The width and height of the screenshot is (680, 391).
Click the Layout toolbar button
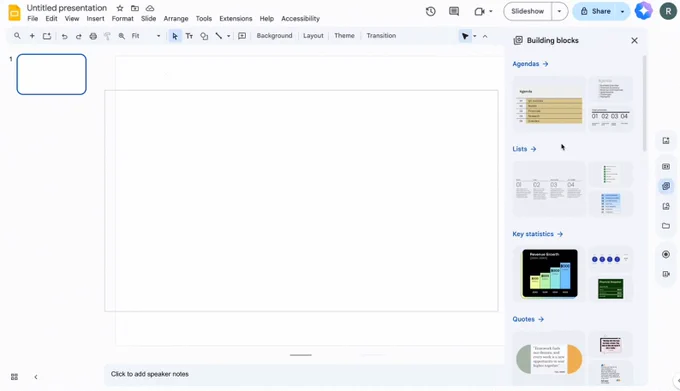313,36
